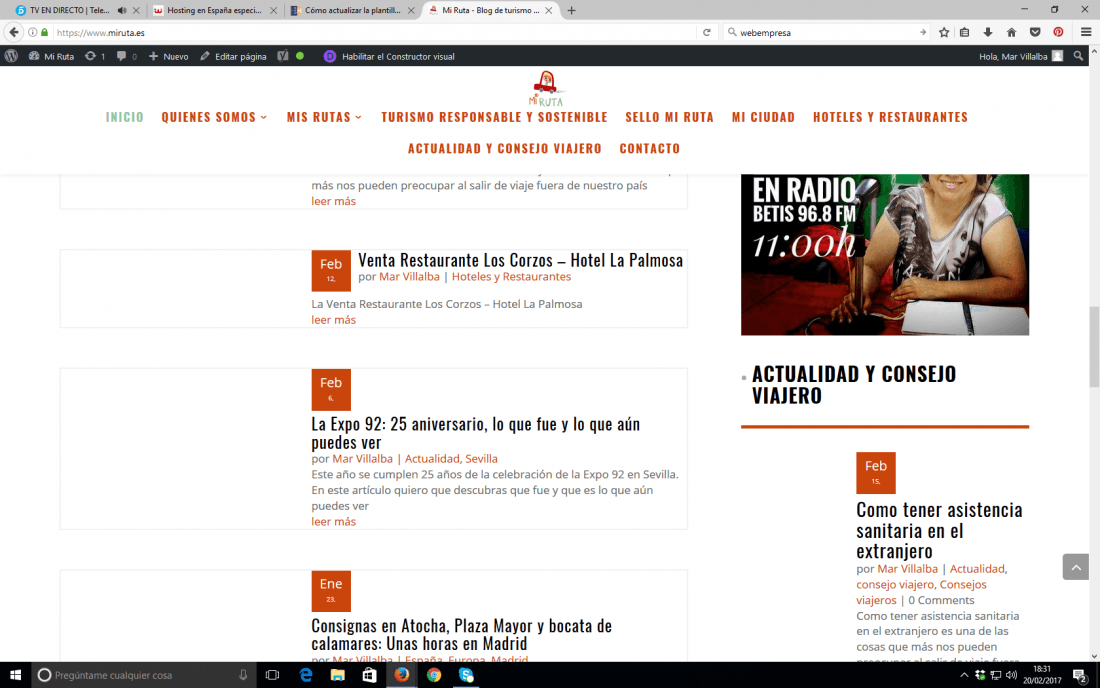The height and width of the screenshot is (688, 1100).
Task: Open the Hola, Mar Villalba account menu
Action: (x=1021, y=56)
